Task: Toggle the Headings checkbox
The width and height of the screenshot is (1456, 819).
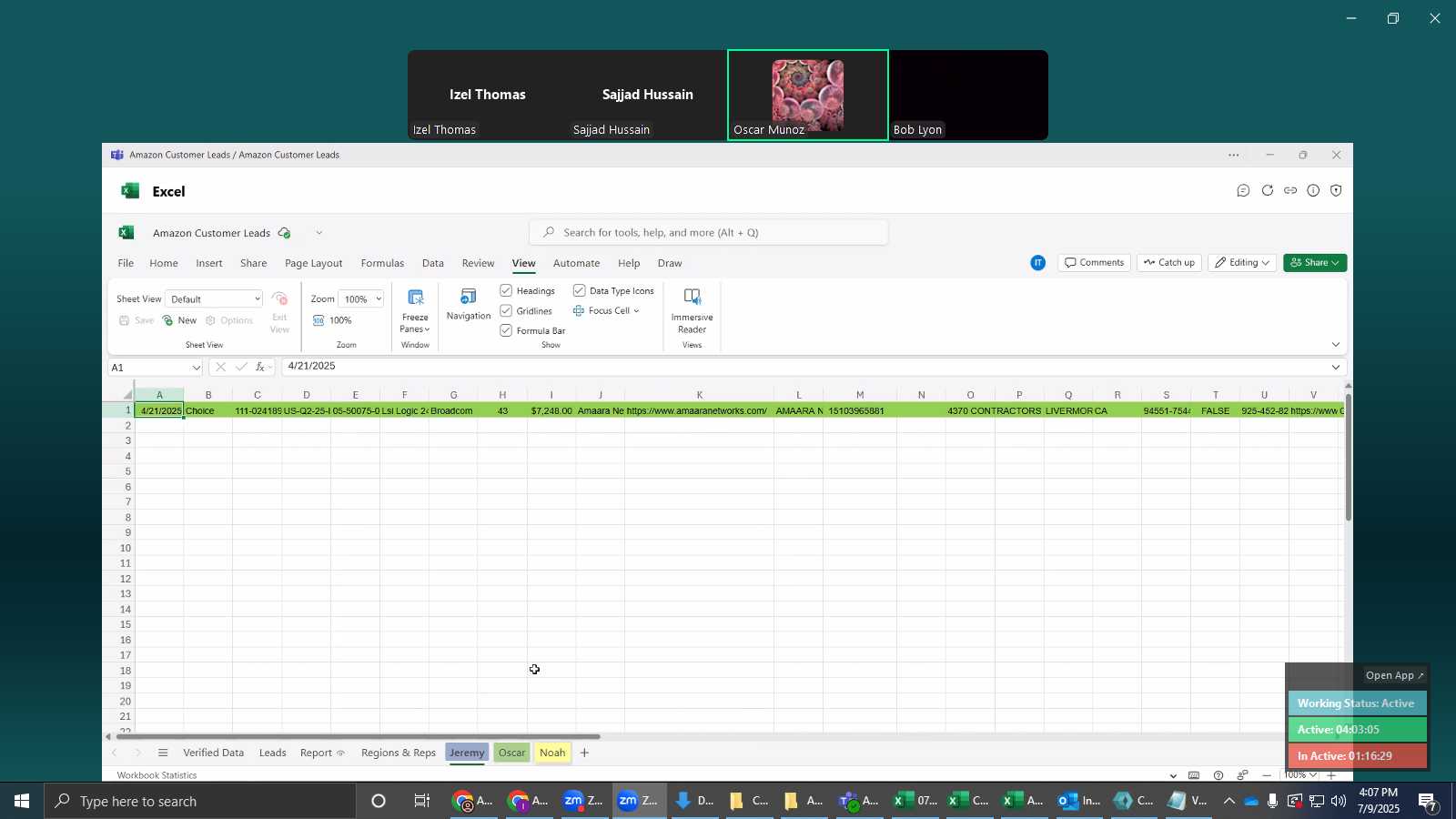Action: point(506,290)
